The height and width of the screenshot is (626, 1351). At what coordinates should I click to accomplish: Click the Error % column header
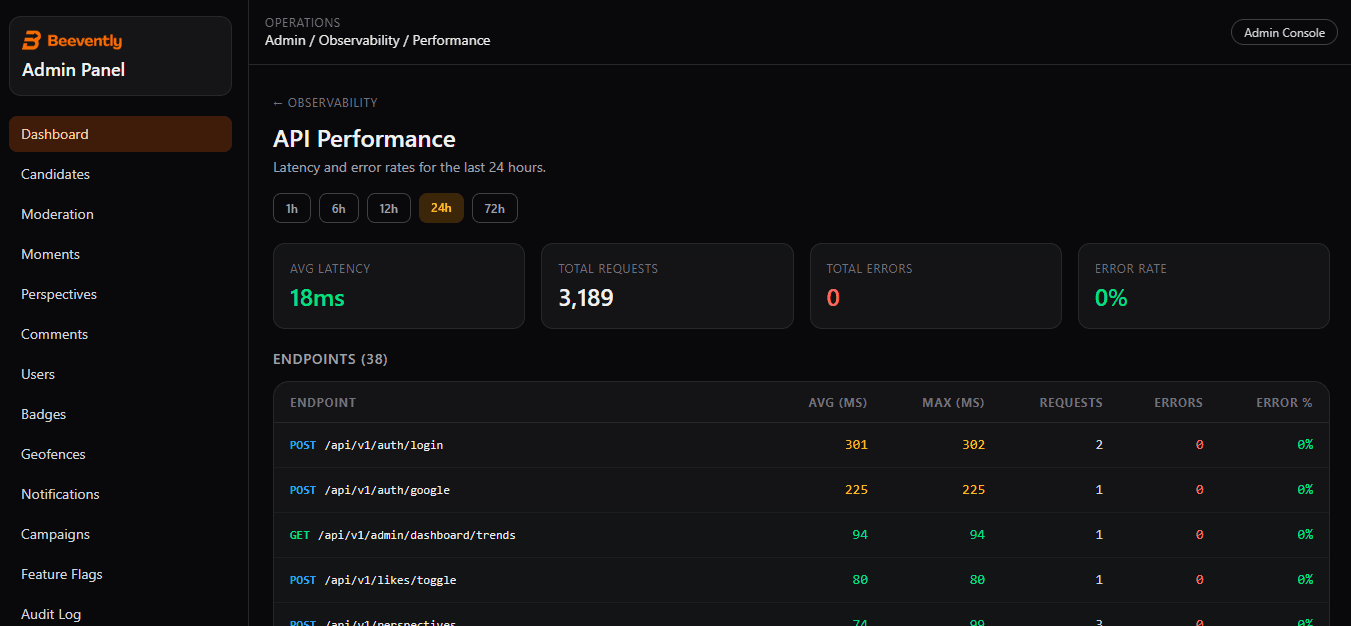pos(1285,403)
